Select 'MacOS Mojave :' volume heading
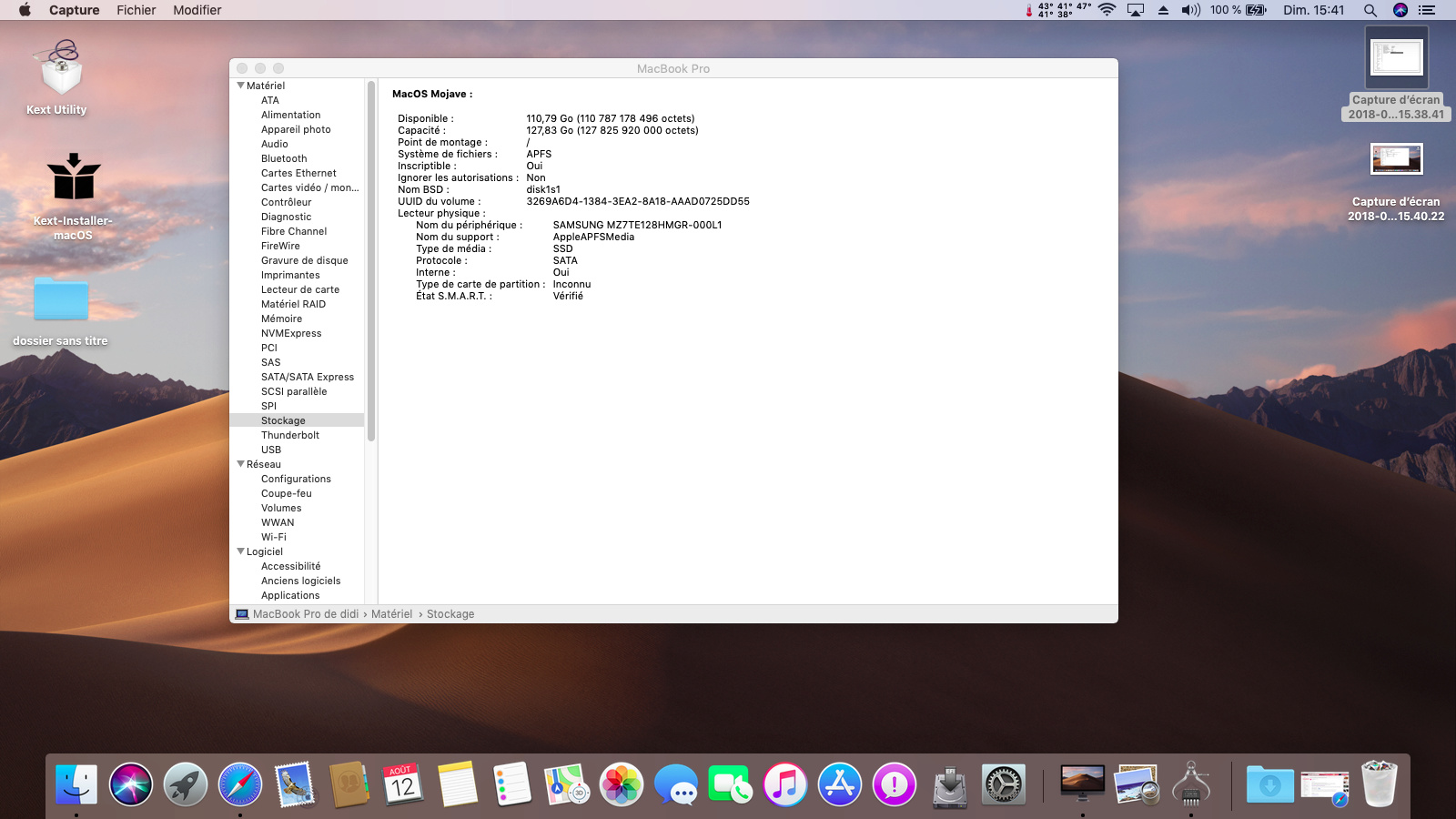Viewport: 1456px width, 819px height. (x=432, y=94)
